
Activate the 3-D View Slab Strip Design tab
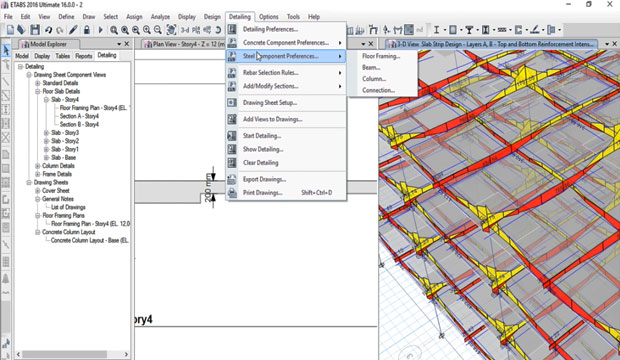click(x=492, y=44)
